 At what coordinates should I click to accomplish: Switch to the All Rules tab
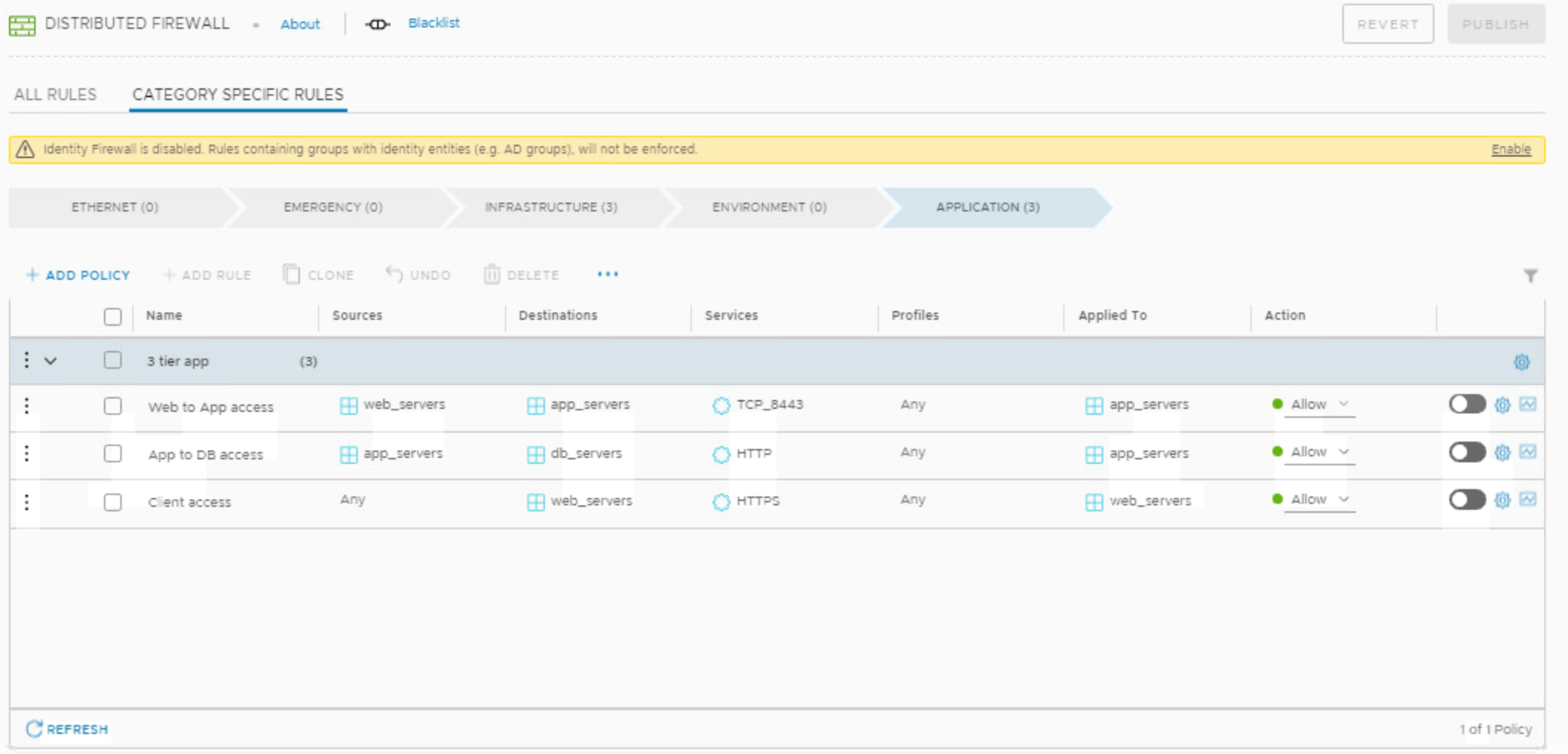tap(55, 95)
